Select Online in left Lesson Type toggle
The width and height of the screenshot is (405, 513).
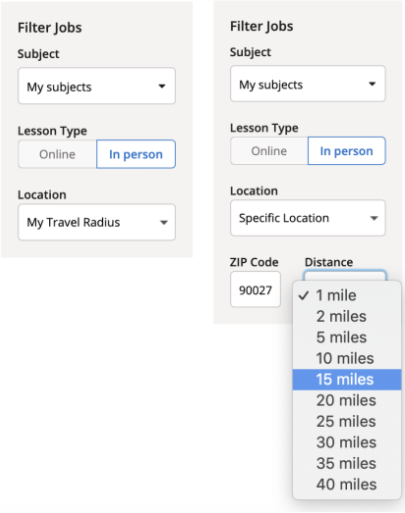(x=57, y=154)
